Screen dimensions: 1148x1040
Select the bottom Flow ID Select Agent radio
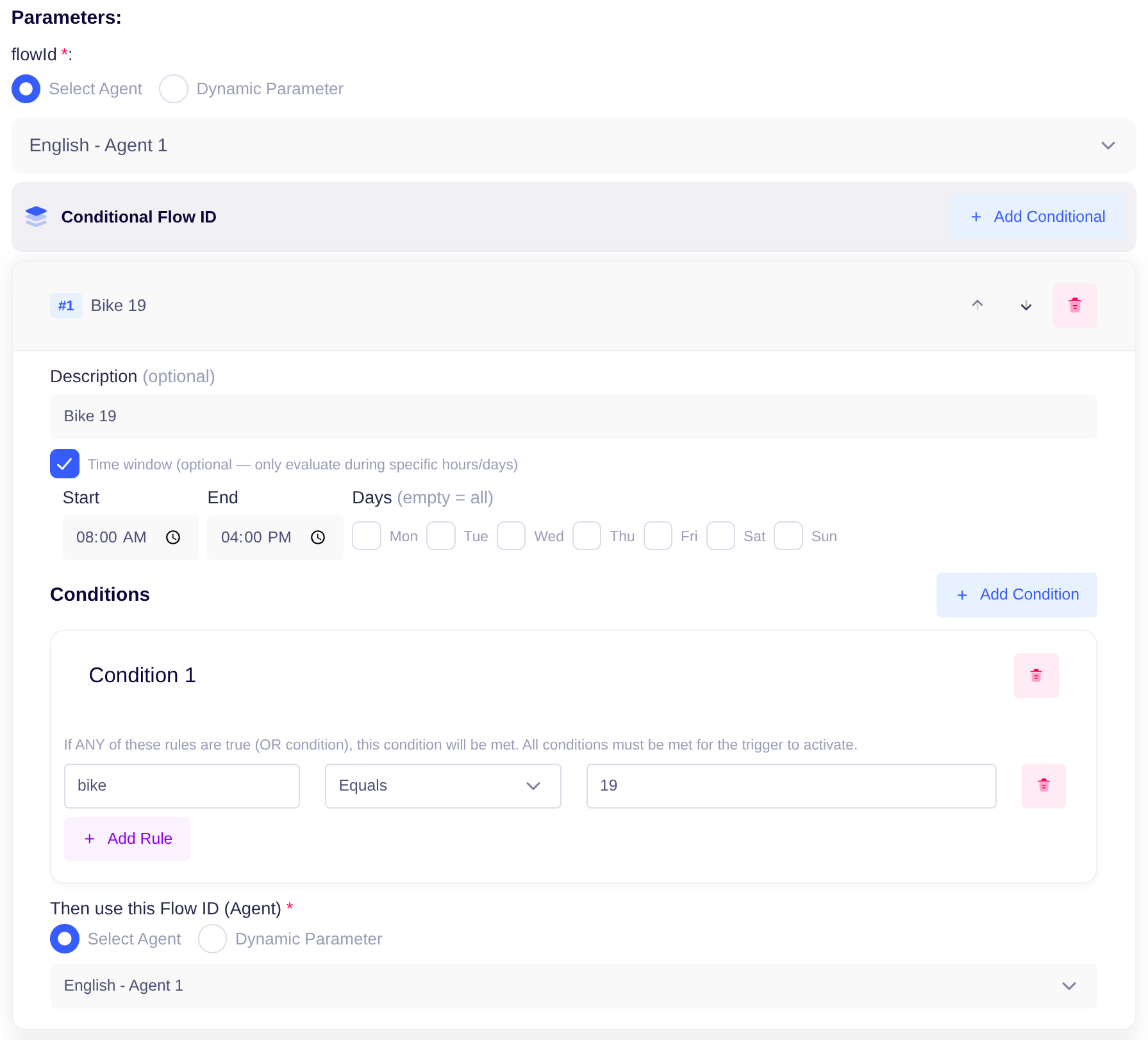point(65,939)
